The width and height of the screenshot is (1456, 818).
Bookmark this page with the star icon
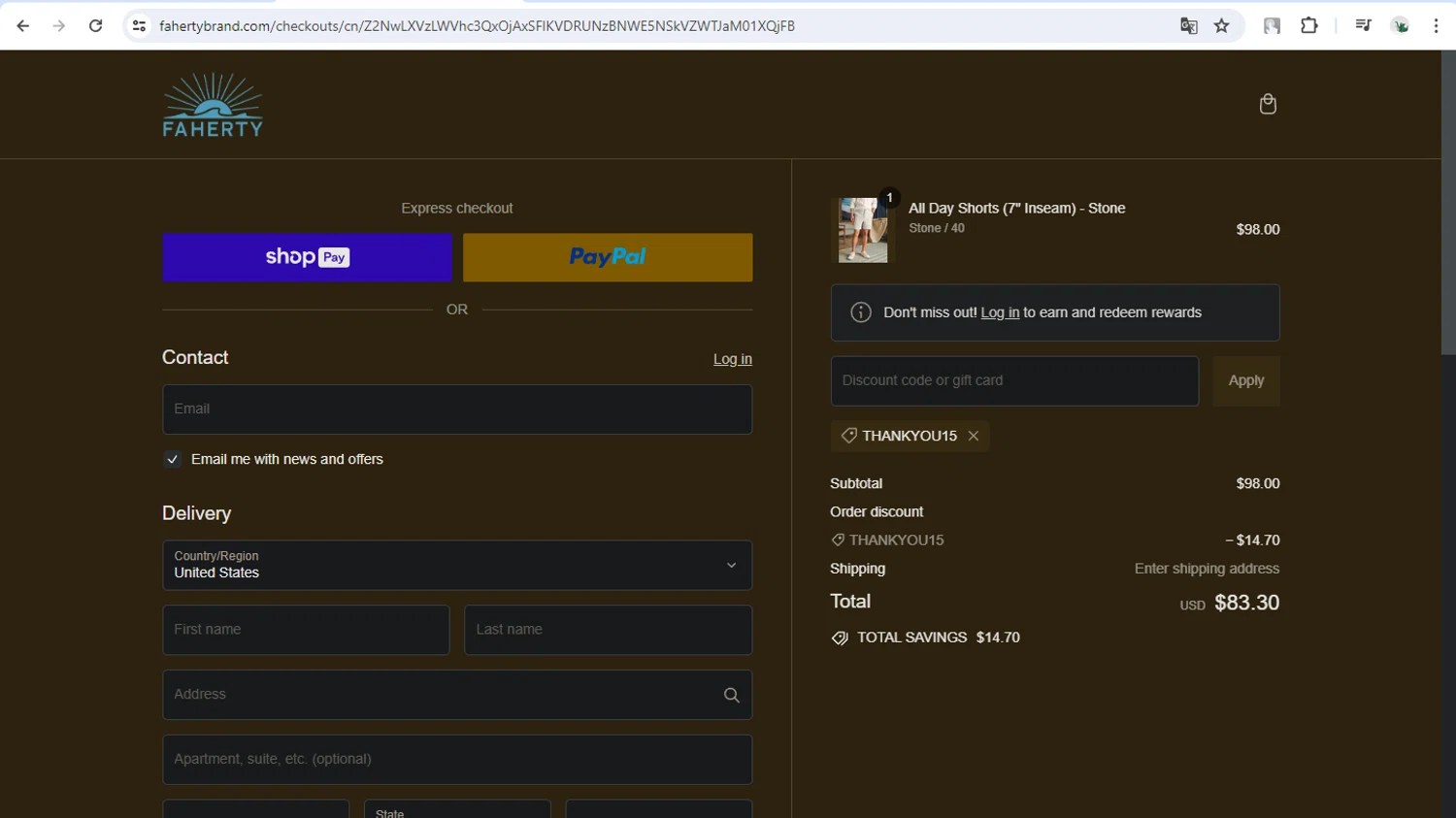click(1222, 26)
